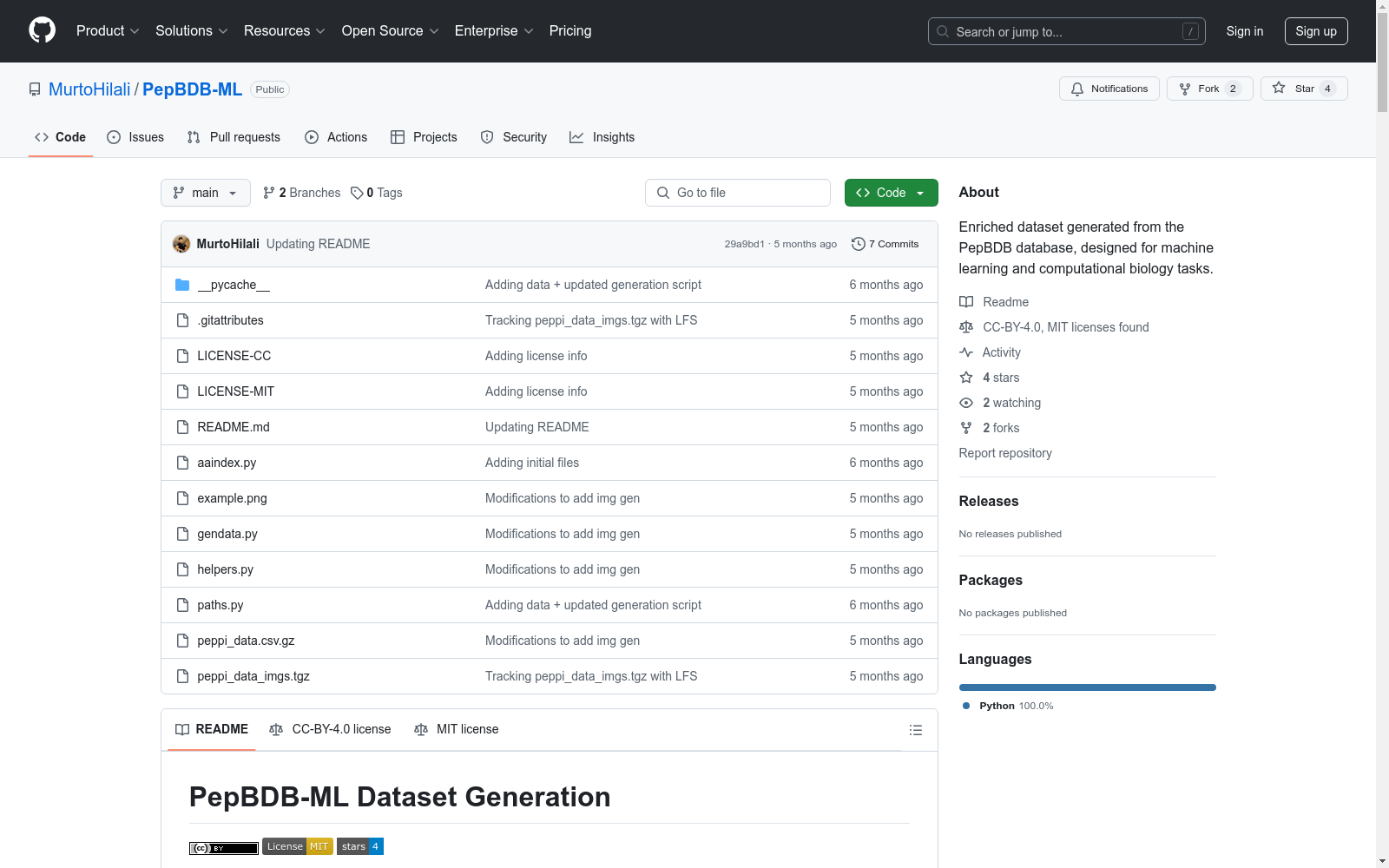
Task: Click the GitHub logo icon
Action: click(x=42, y=30)
